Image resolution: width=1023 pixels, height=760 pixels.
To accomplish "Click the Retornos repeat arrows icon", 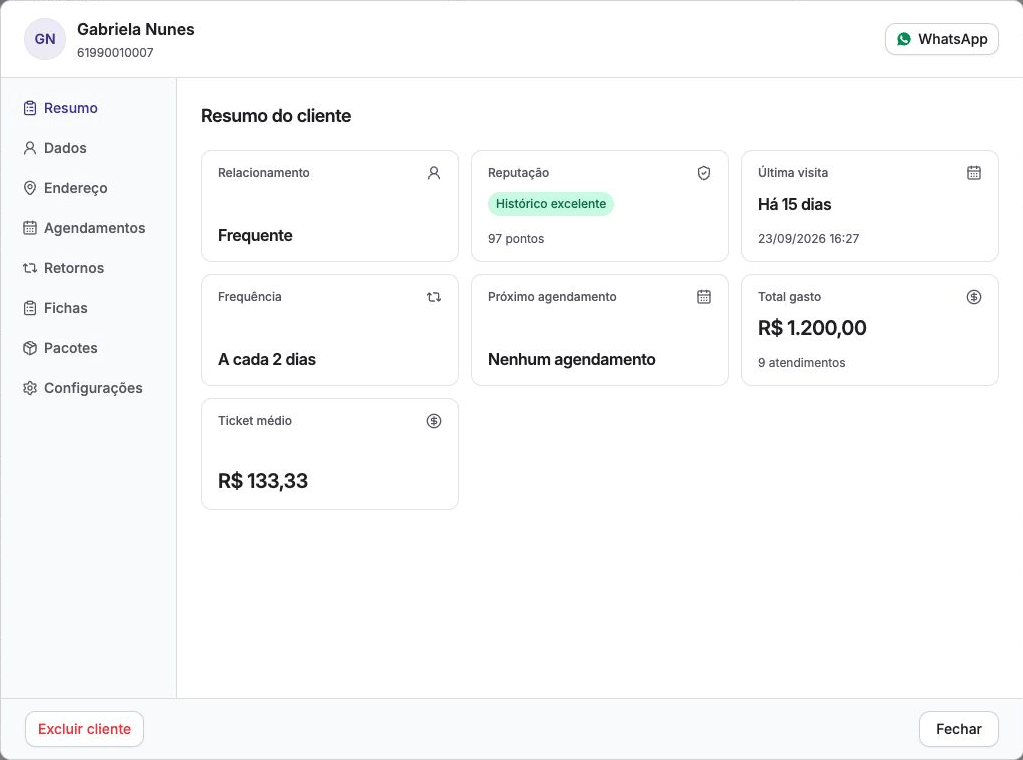I will click(x=30, y=268).
